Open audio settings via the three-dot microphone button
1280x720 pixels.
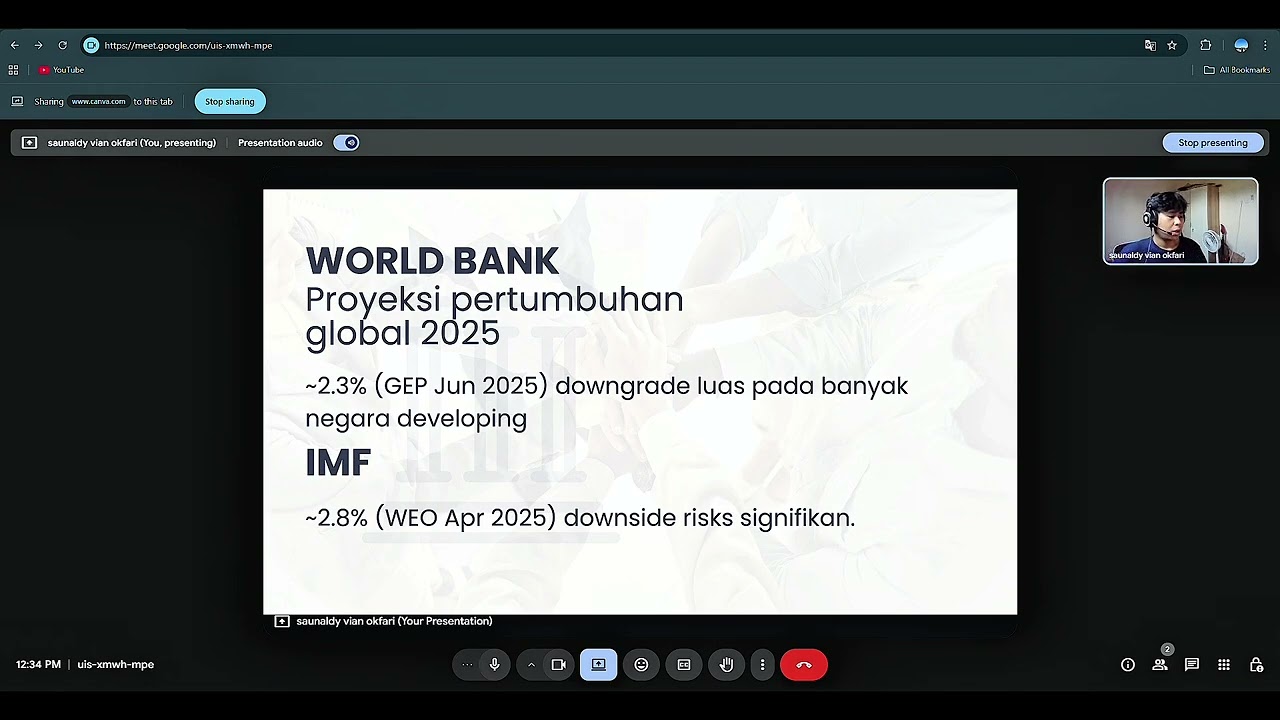click(467, 665)
